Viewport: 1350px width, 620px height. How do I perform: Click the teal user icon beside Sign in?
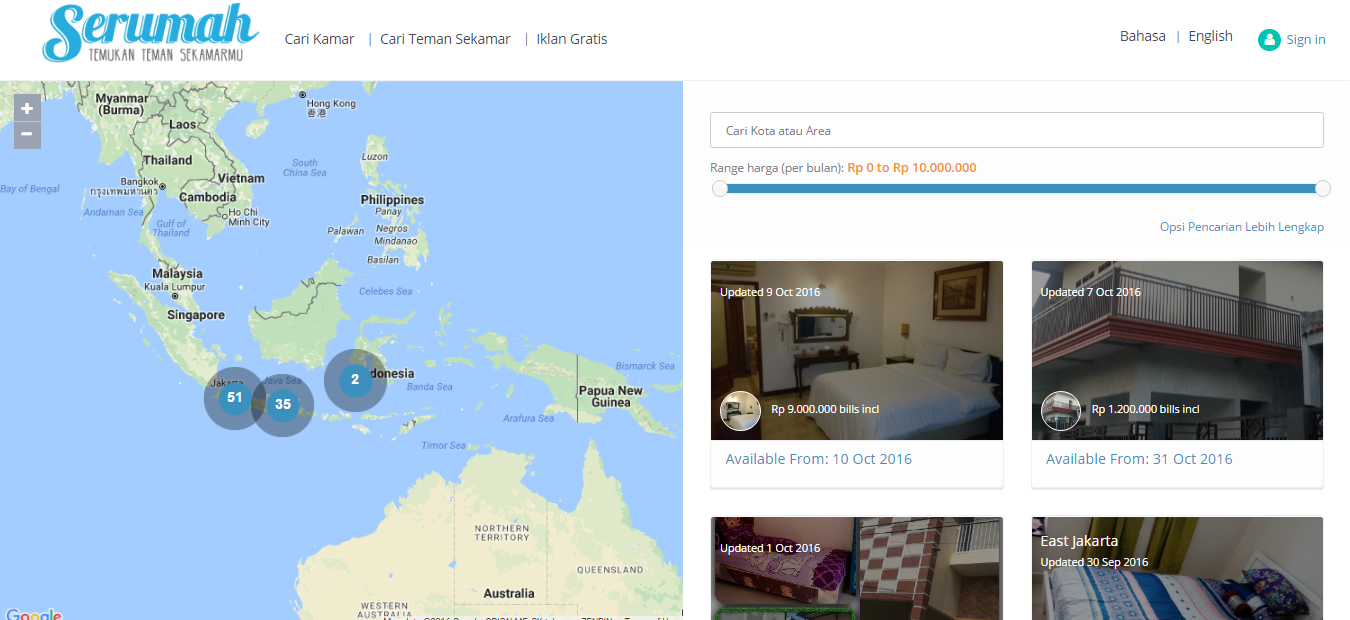(1269, 40)
